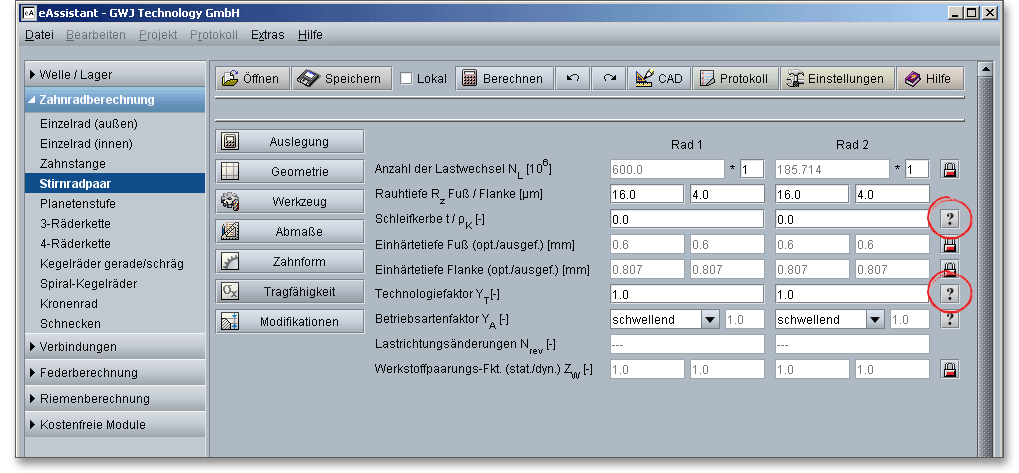This screenshot has width=1019, height=473.
Task: Open the Protokoll report button
Action: (x=735, y=79)
